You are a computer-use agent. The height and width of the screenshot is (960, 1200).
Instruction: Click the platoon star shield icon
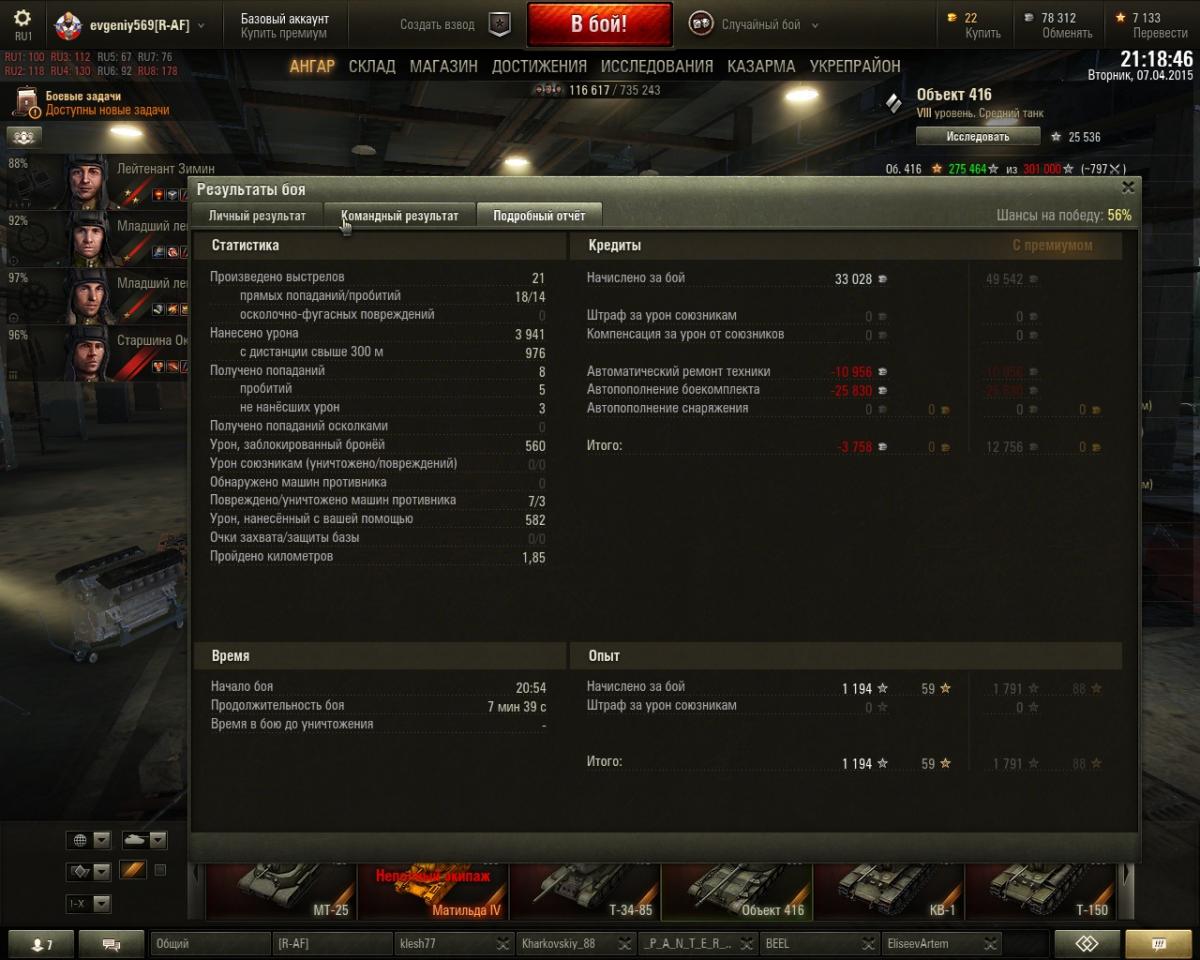coord(499,25)
